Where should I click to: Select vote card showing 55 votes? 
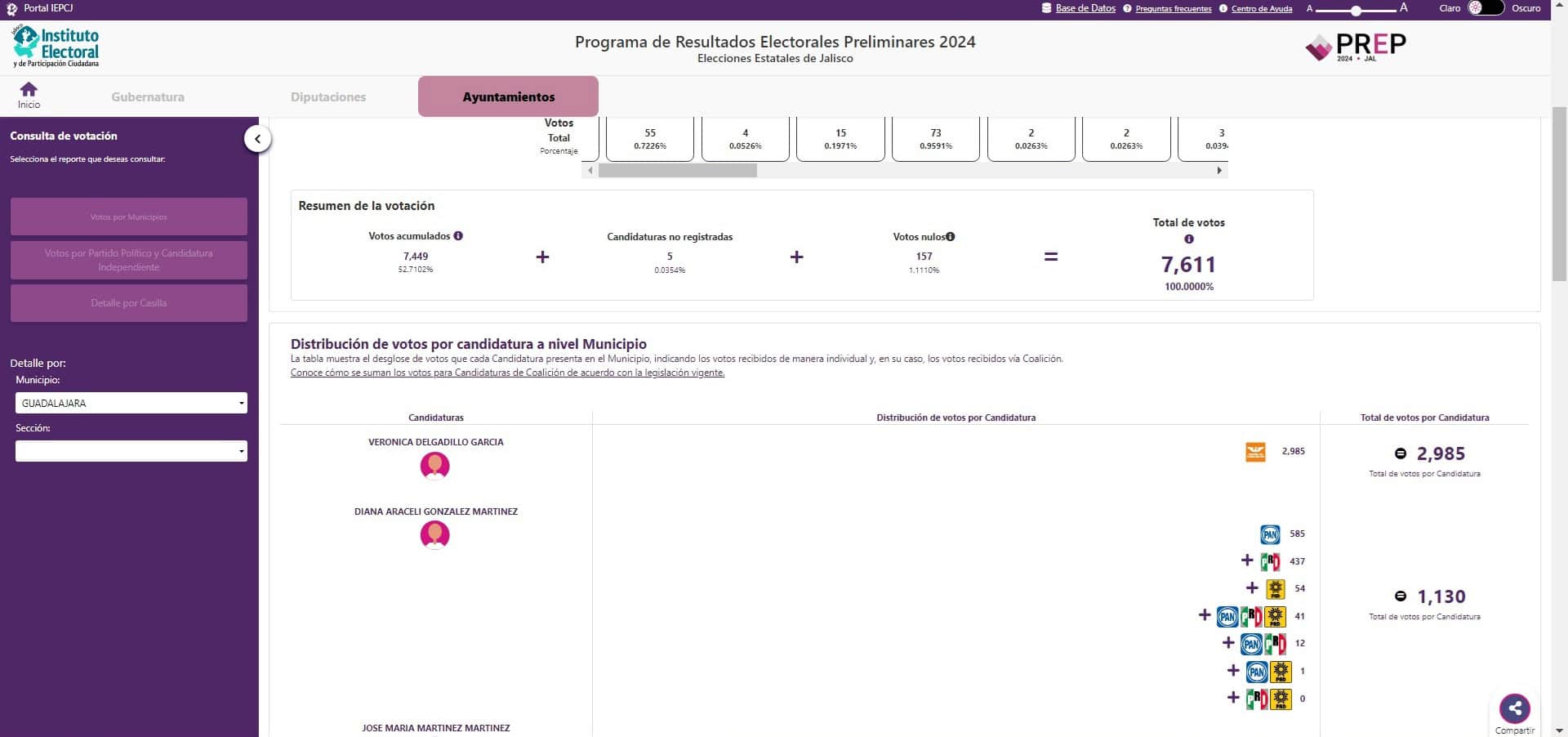650,139
